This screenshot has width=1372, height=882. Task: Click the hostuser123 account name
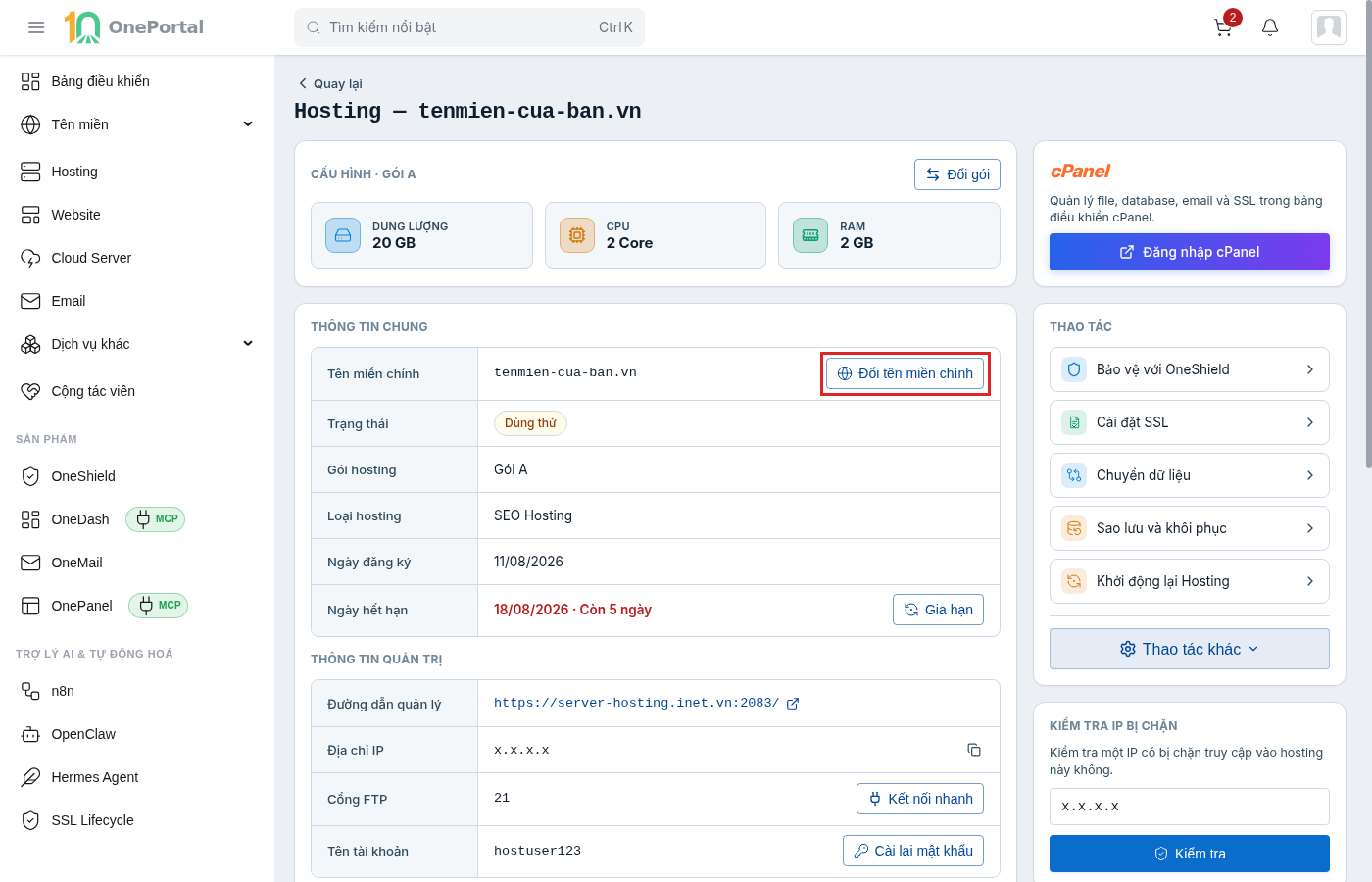point(537,851)
